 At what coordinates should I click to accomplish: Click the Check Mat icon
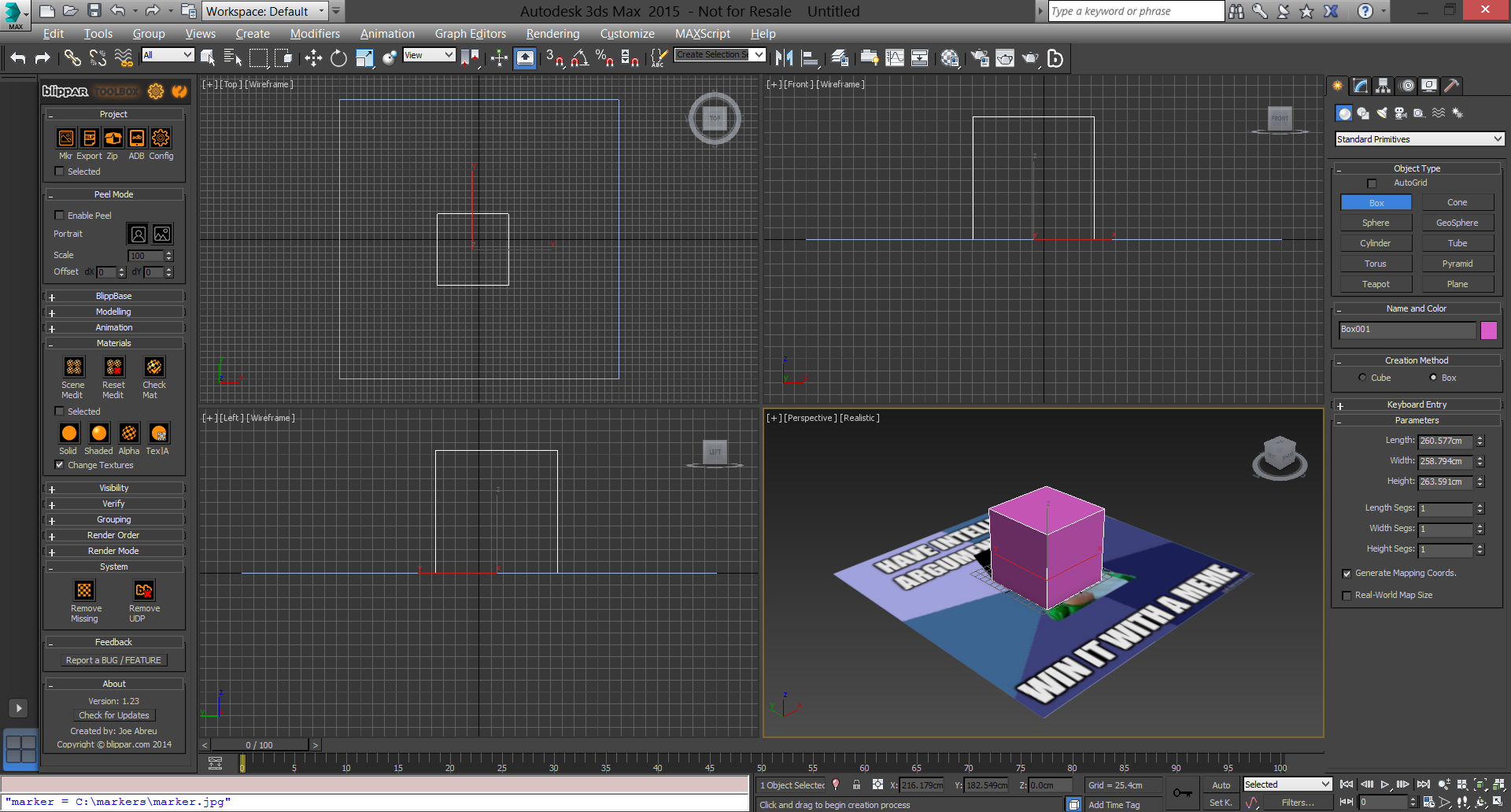click(x=154, y=367)
